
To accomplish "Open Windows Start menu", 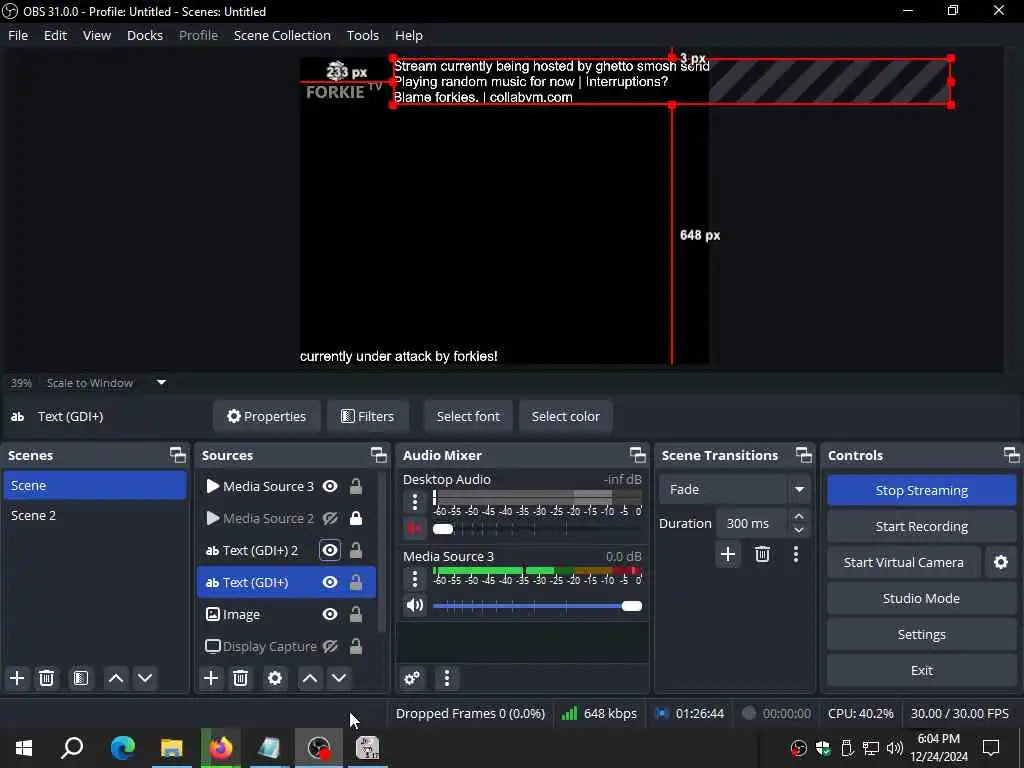I will pos(24,748).
